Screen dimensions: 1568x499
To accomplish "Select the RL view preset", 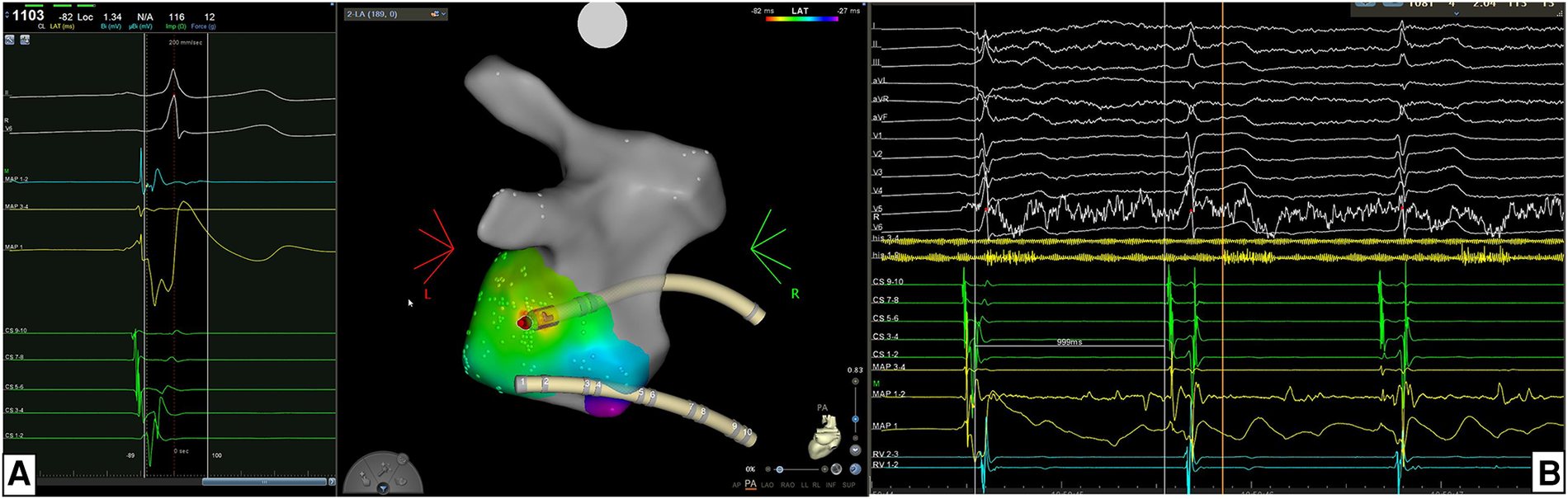I will 818,485.
